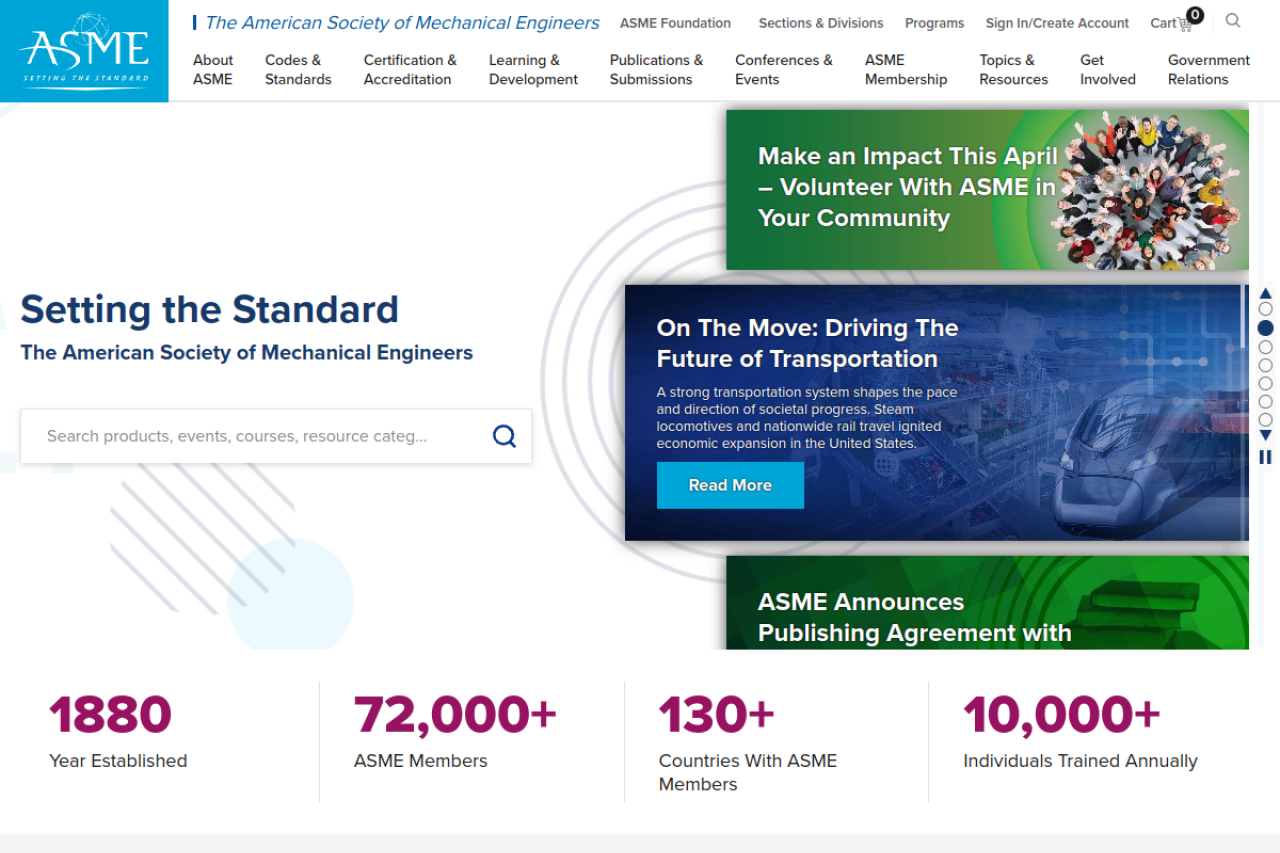Open the ASME Membership menu item

[x=905, y=70]
